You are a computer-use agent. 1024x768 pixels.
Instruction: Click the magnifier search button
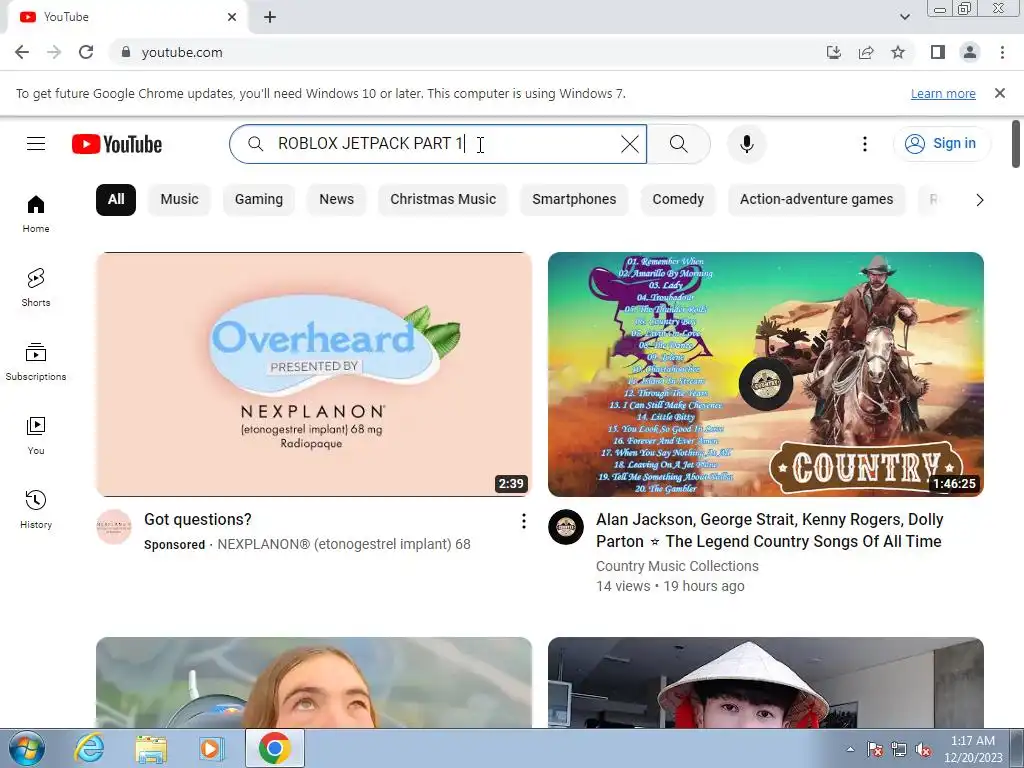(679, 144)
